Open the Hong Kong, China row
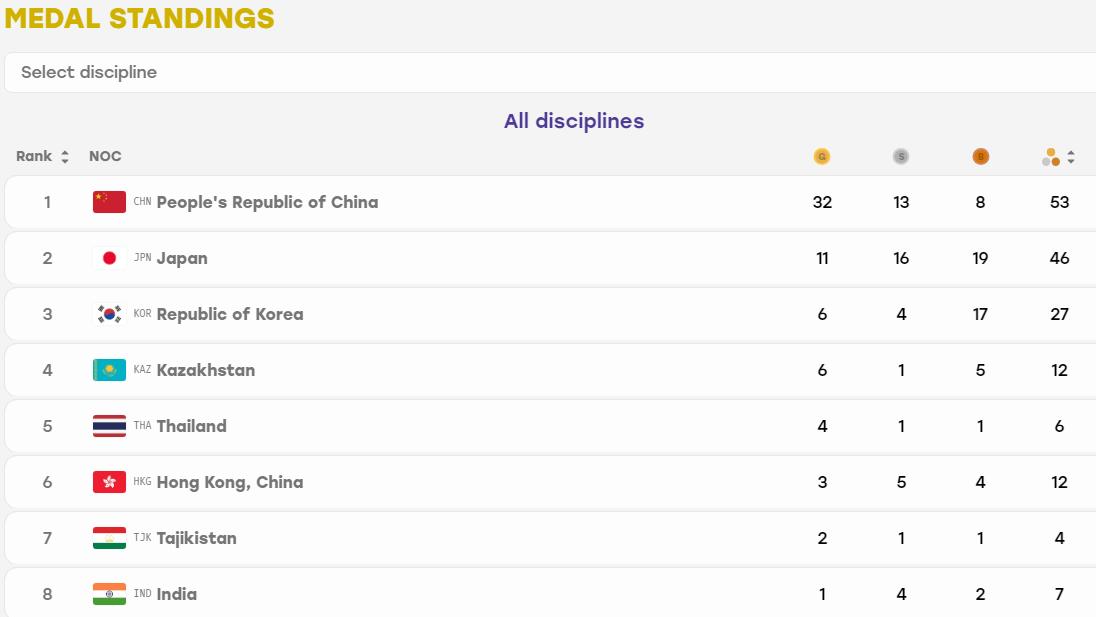 [x=550, y=482]
